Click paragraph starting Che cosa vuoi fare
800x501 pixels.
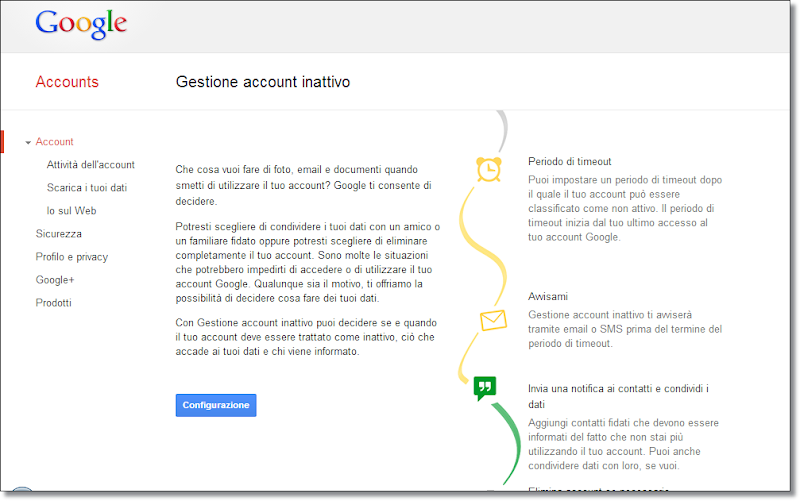point(304,185)
